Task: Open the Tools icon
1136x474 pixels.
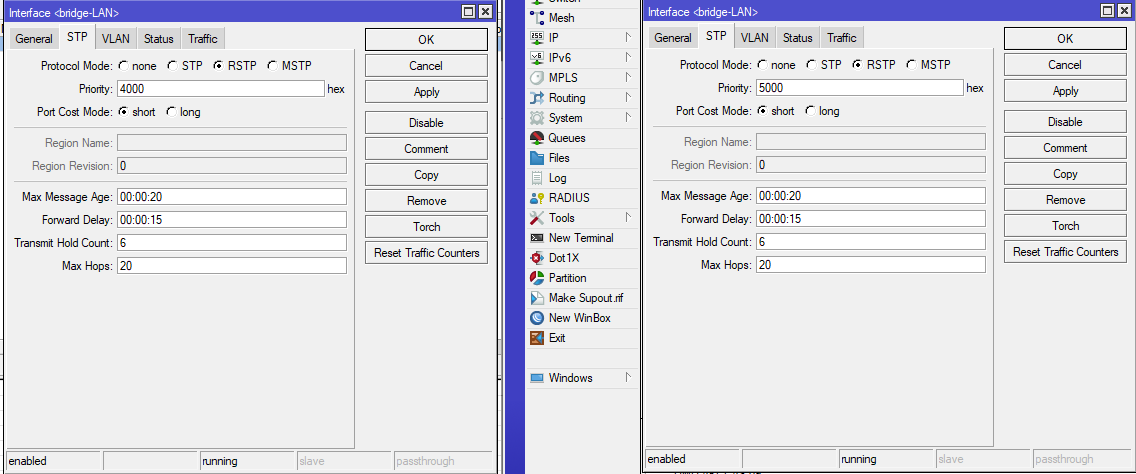Action: [537, 217]
